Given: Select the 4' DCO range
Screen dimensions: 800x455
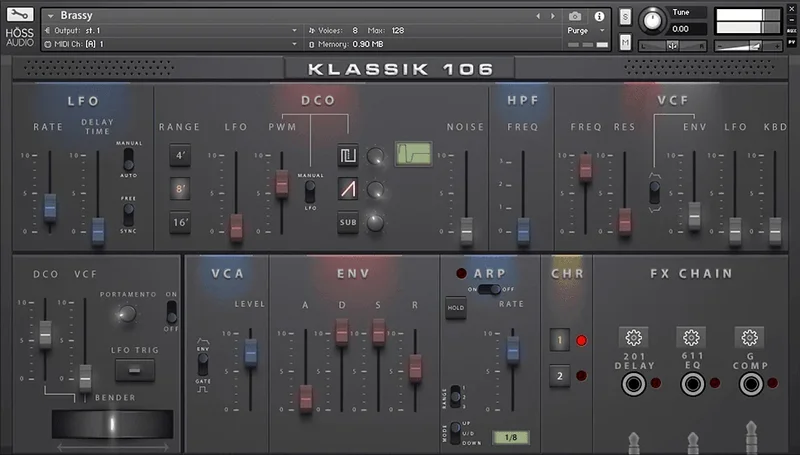Looking at the screenshot, I should click(x=180, y=155).
